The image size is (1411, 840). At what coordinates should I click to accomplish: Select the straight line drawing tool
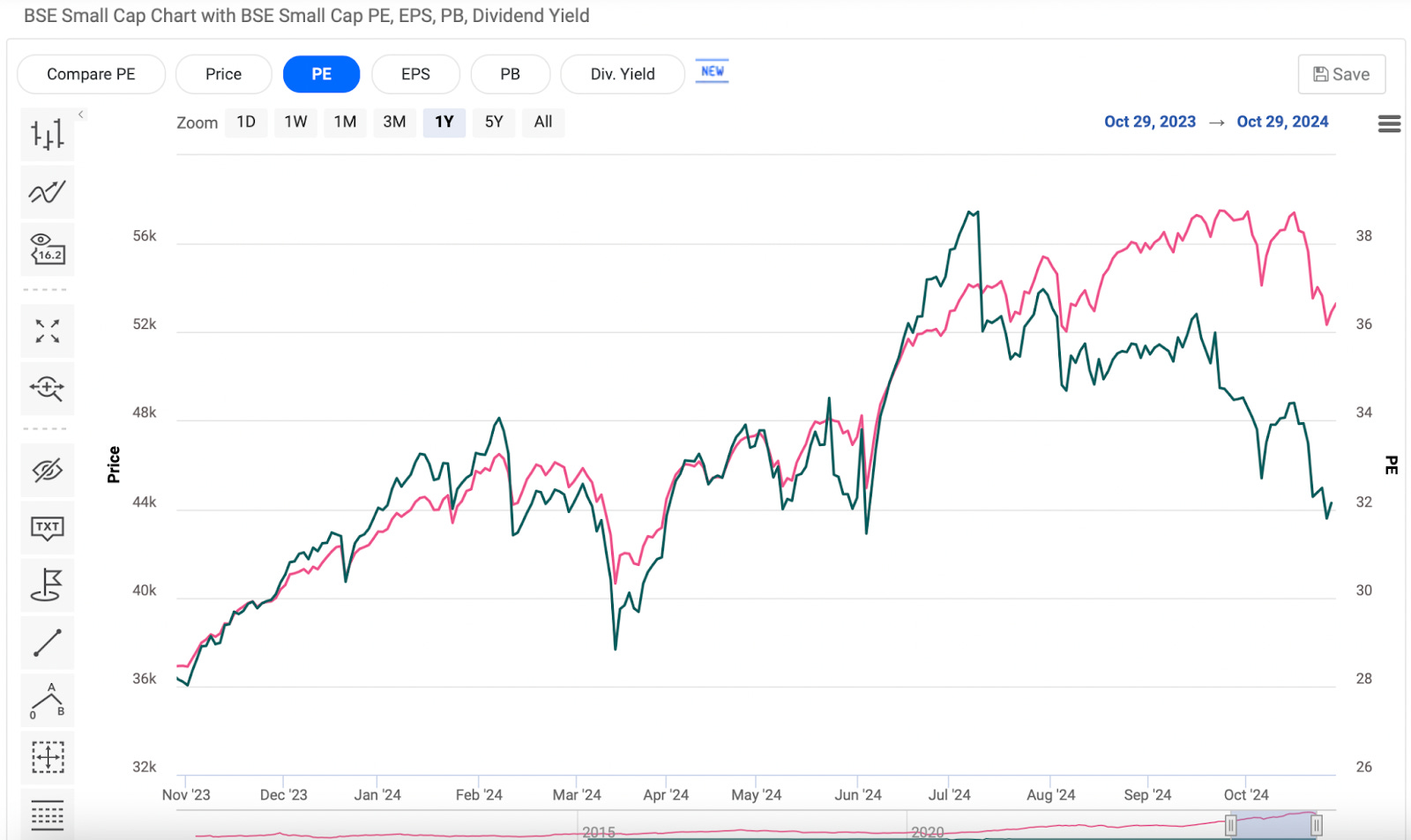pos(48,643)
